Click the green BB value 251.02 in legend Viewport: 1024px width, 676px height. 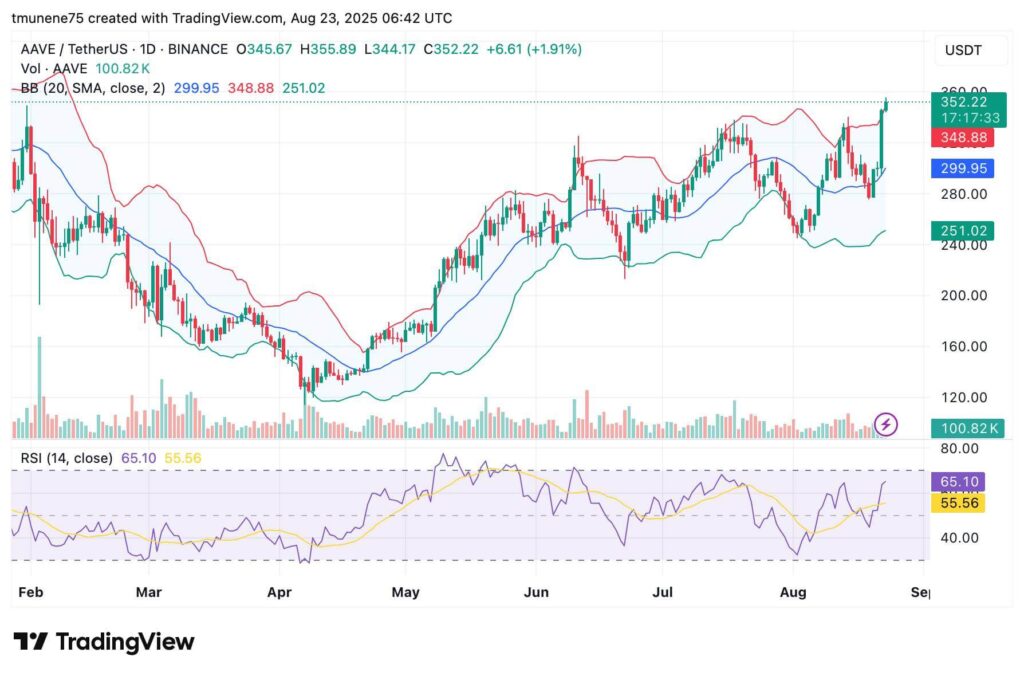click(x=304, y=88)
